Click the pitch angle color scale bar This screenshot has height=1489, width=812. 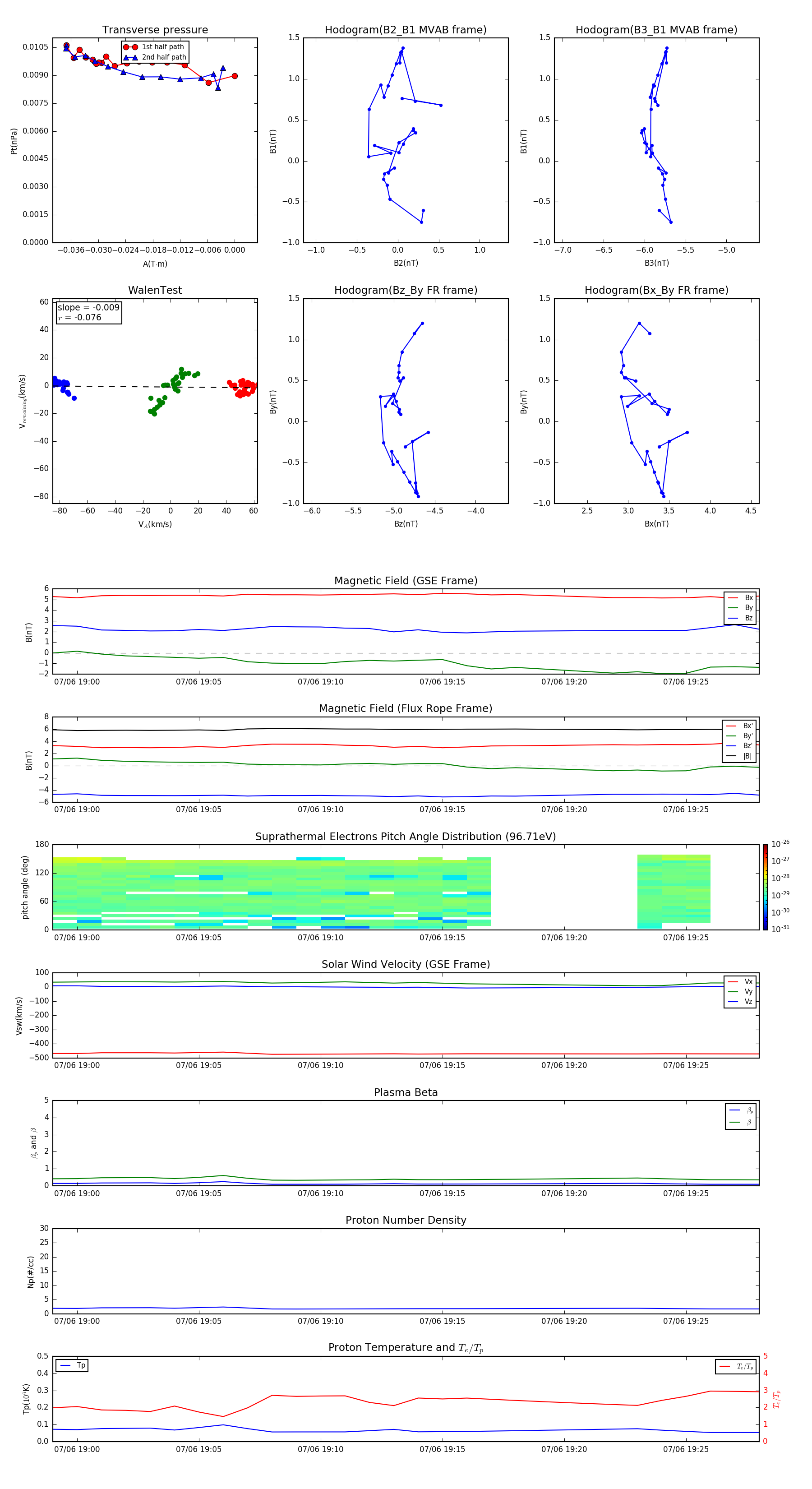765,887
